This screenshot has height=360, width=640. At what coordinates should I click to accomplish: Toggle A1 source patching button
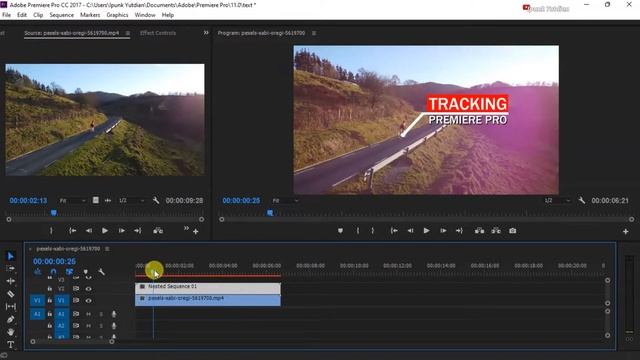37,314
